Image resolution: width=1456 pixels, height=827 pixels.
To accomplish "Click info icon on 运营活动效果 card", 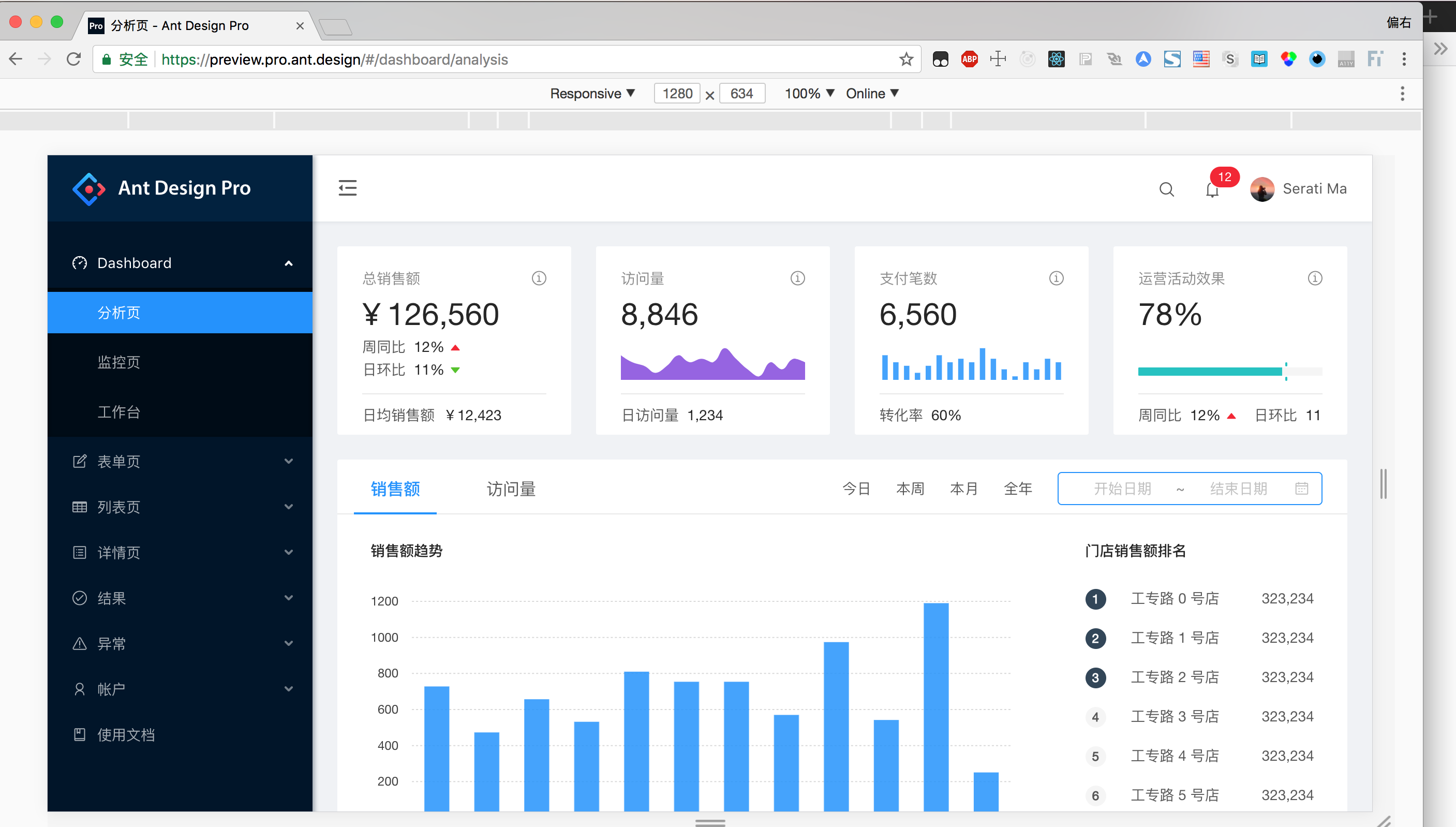I will (x=1315, y=278).
